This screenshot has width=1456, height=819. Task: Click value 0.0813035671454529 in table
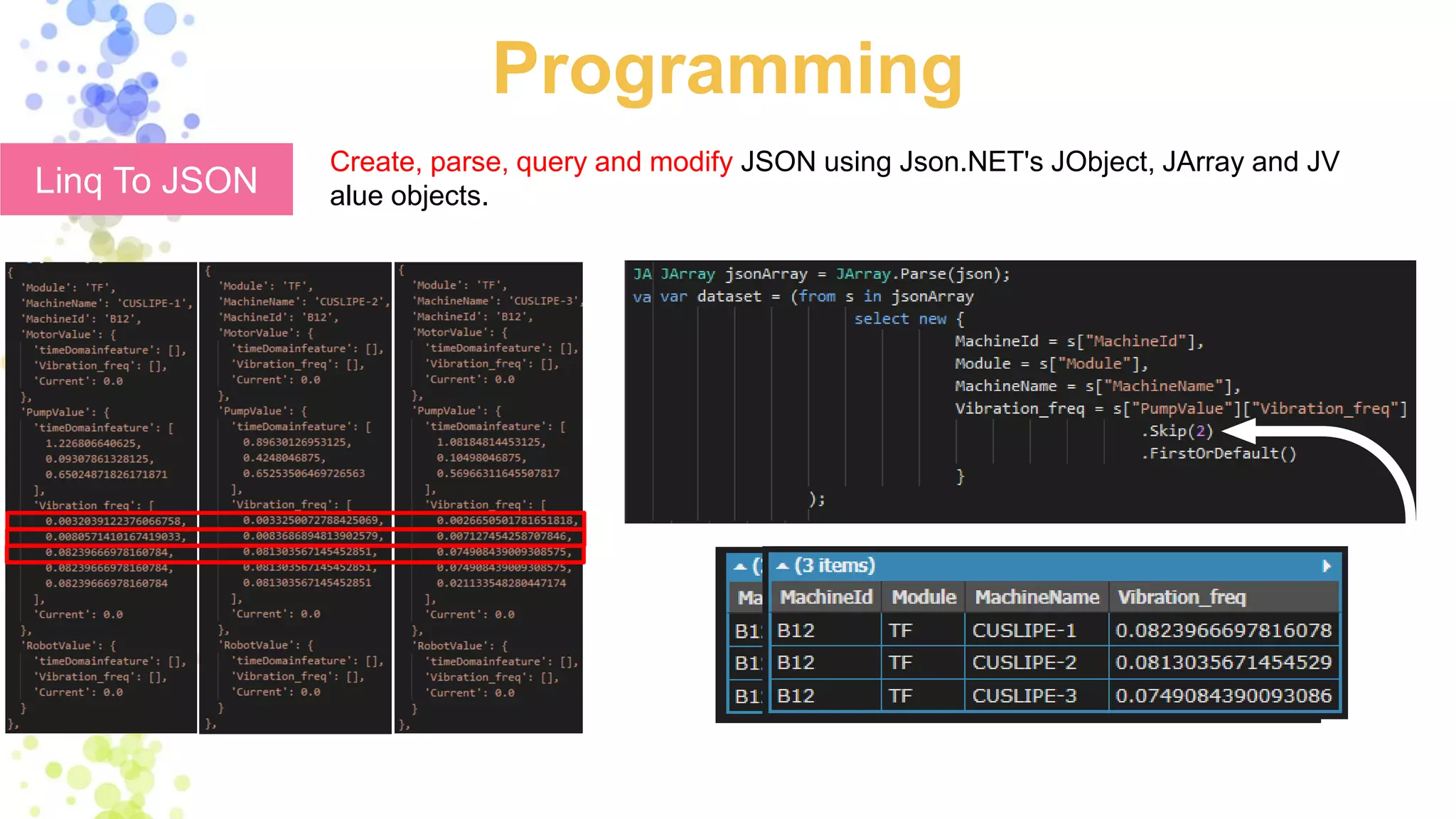click(x=1224, y=663)
